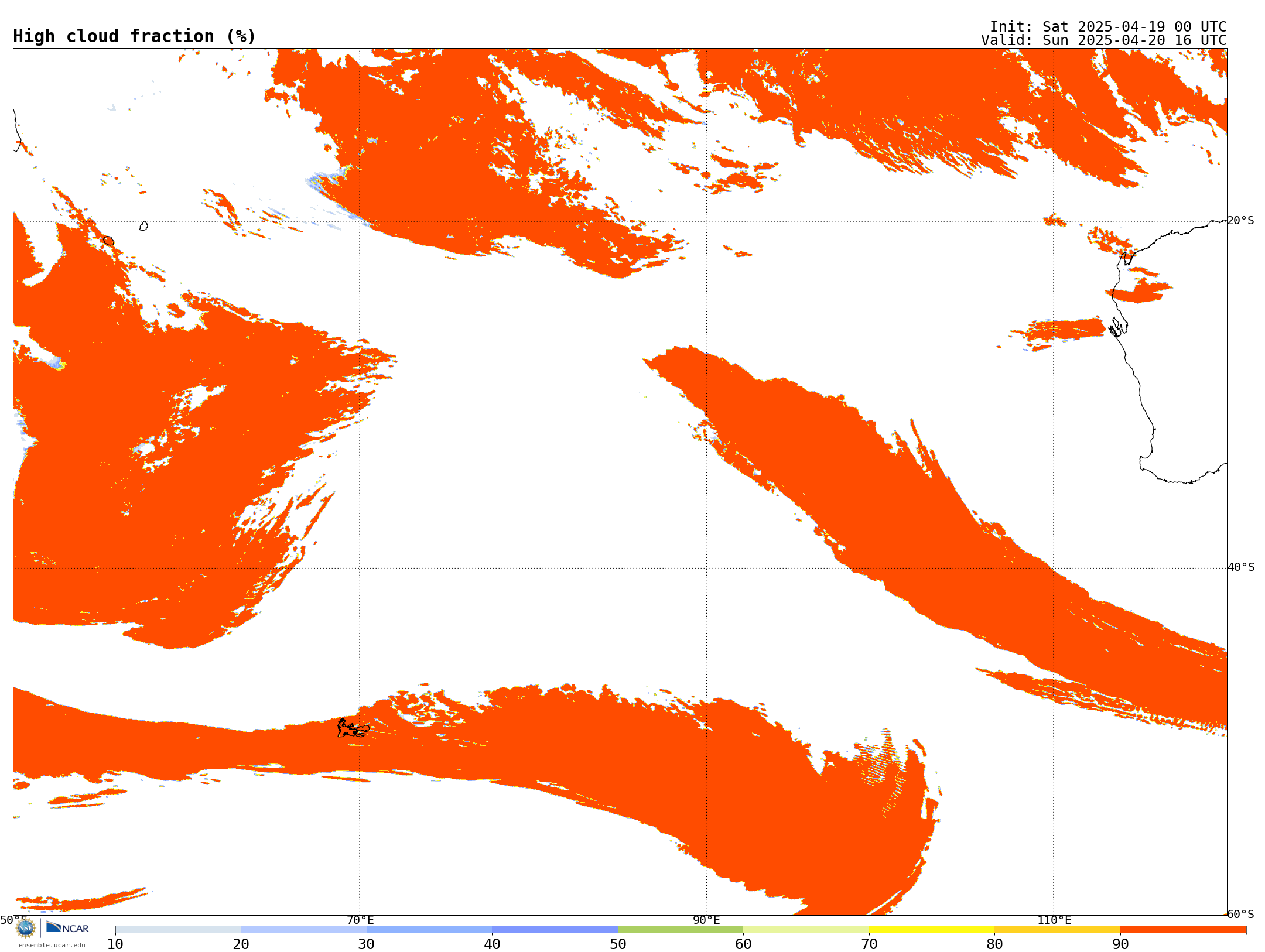Pick the 60-70 pale yellow-green colorbar segment
This screenshot has width=1265, height=952.
pos(806,930)
